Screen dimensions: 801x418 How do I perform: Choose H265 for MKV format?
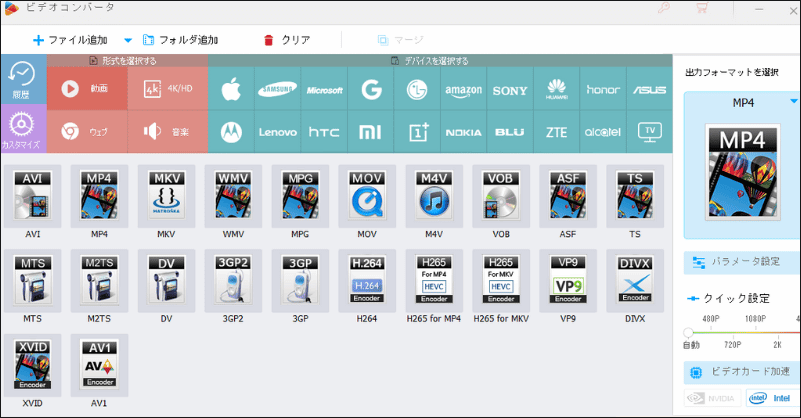[x=501, y=281]
